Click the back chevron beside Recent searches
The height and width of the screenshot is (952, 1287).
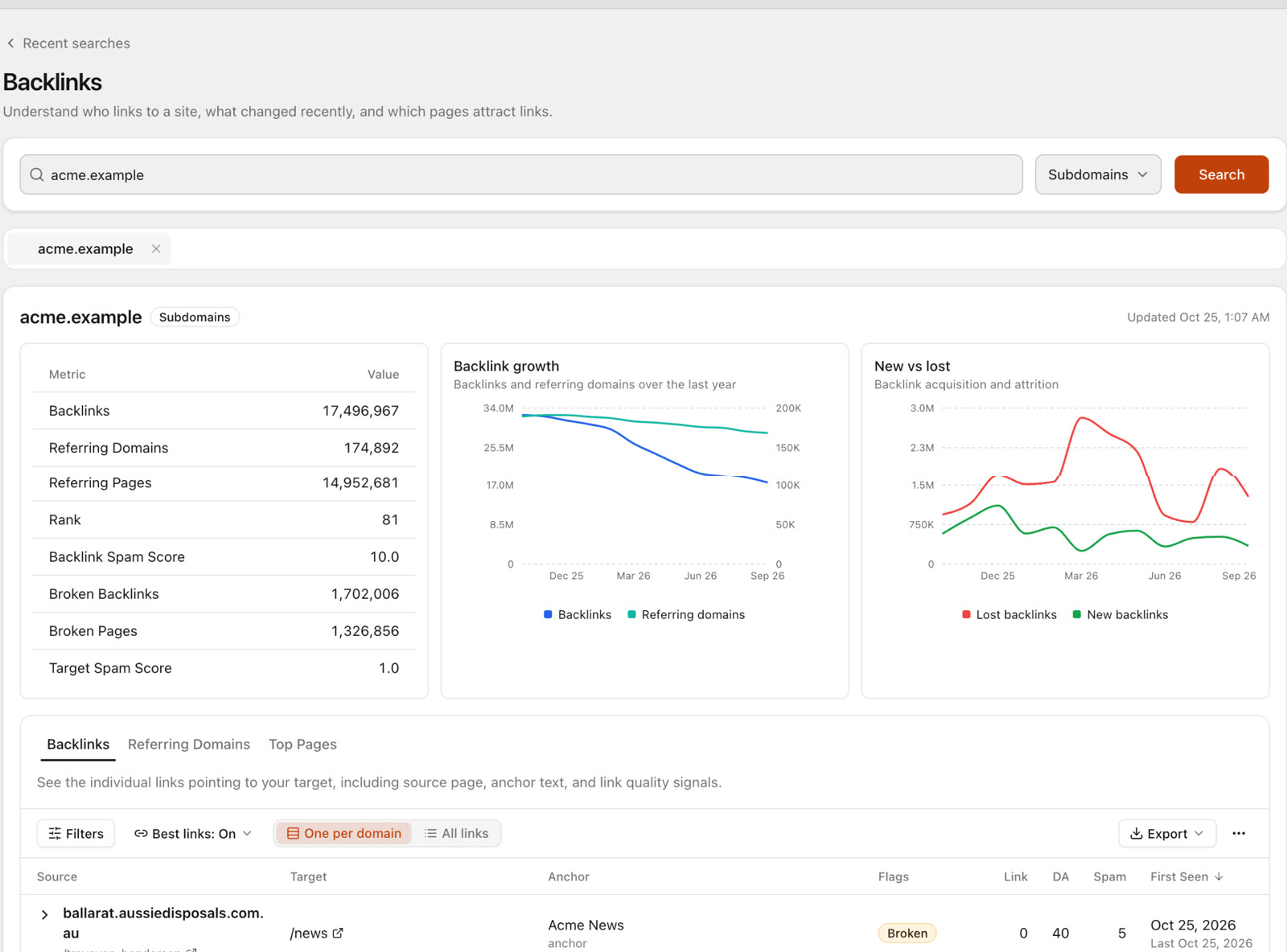click(x=10, y=43)
